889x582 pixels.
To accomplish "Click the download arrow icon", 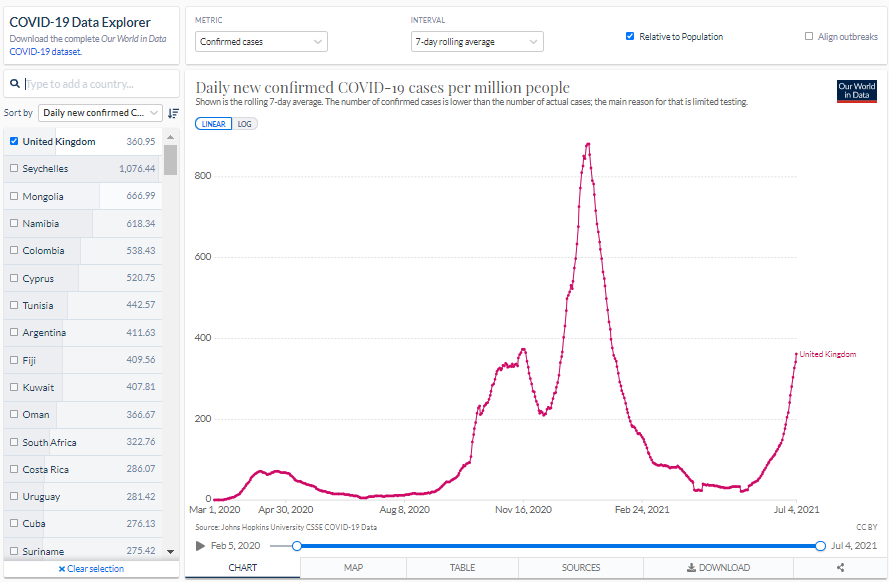I will click(691, 567).
